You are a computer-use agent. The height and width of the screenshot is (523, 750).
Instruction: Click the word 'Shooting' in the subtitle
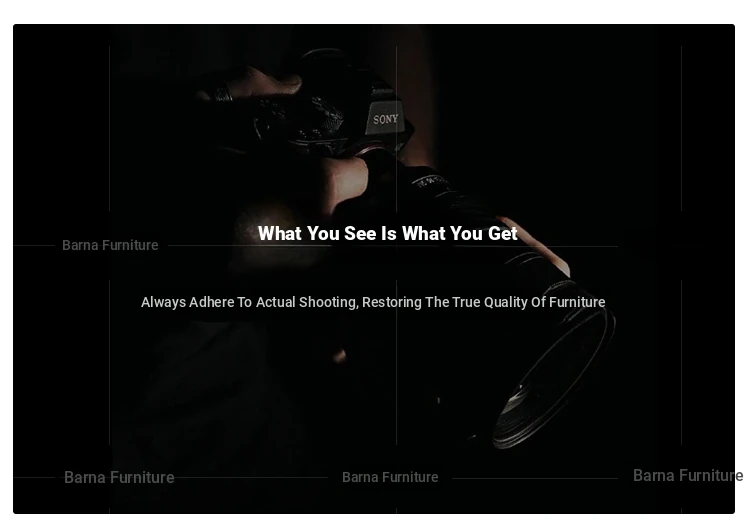click(x=328, y=302)
